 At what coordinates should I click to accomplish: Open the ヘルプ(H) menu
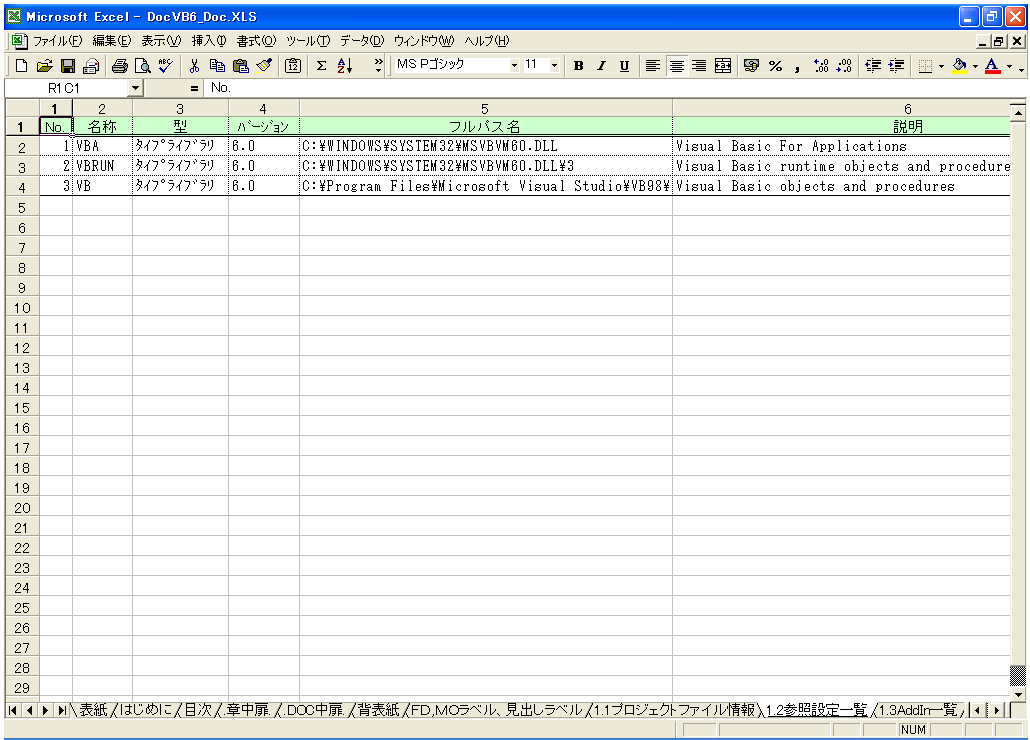tap(486, 41)
